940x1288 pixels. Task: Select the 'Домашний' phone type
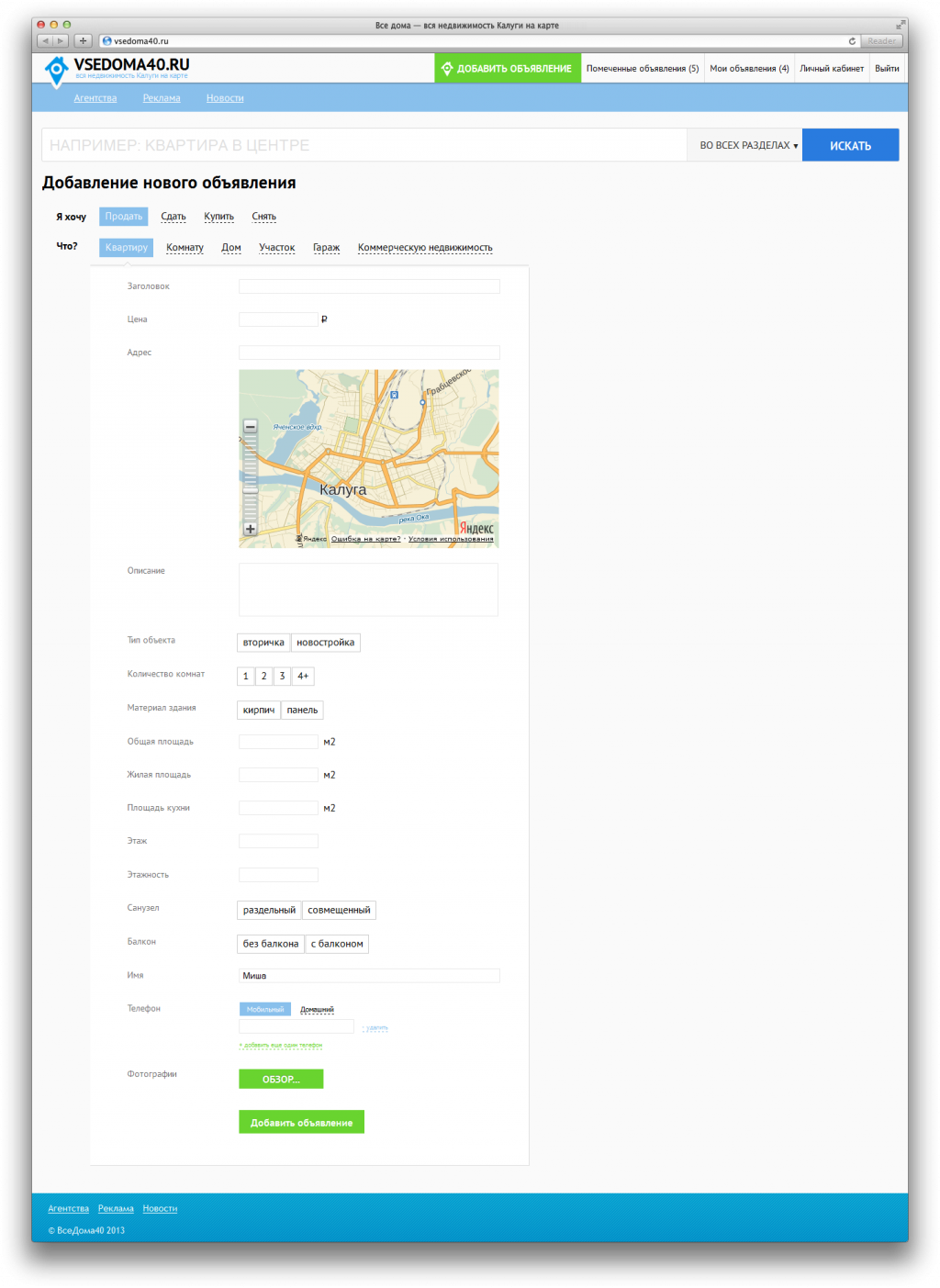tap(317, 1009)
